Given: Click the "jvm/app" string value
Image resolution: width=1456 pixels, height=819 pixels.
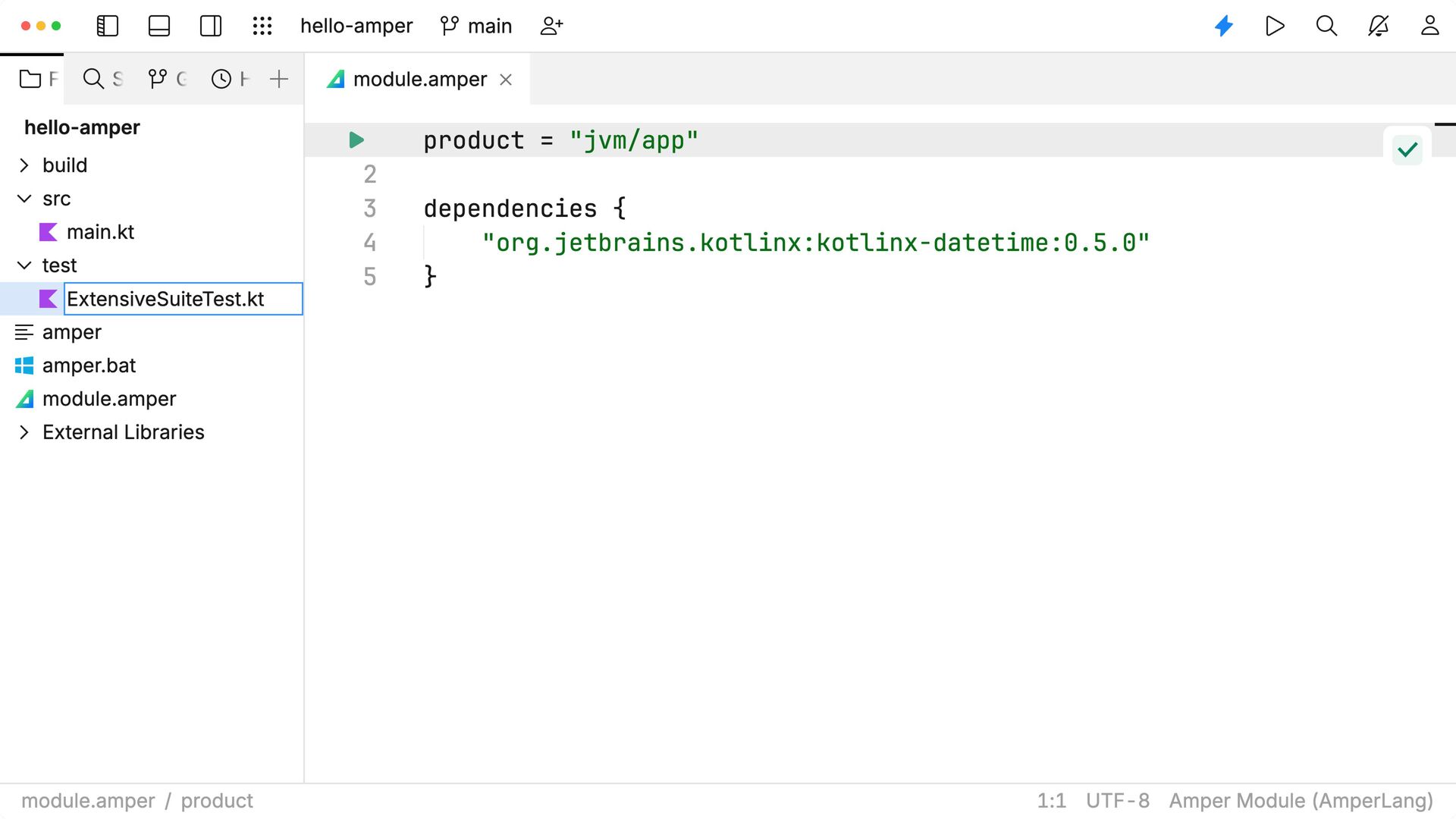Looking at the screenshot, I should click(634, 140).
